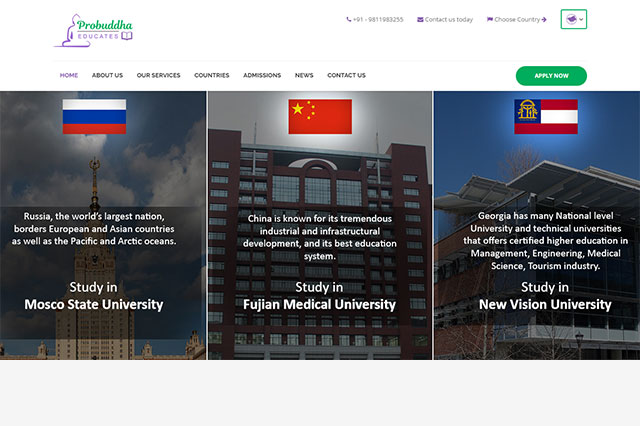Click the green Apply Now button

(x=551, y=76)
